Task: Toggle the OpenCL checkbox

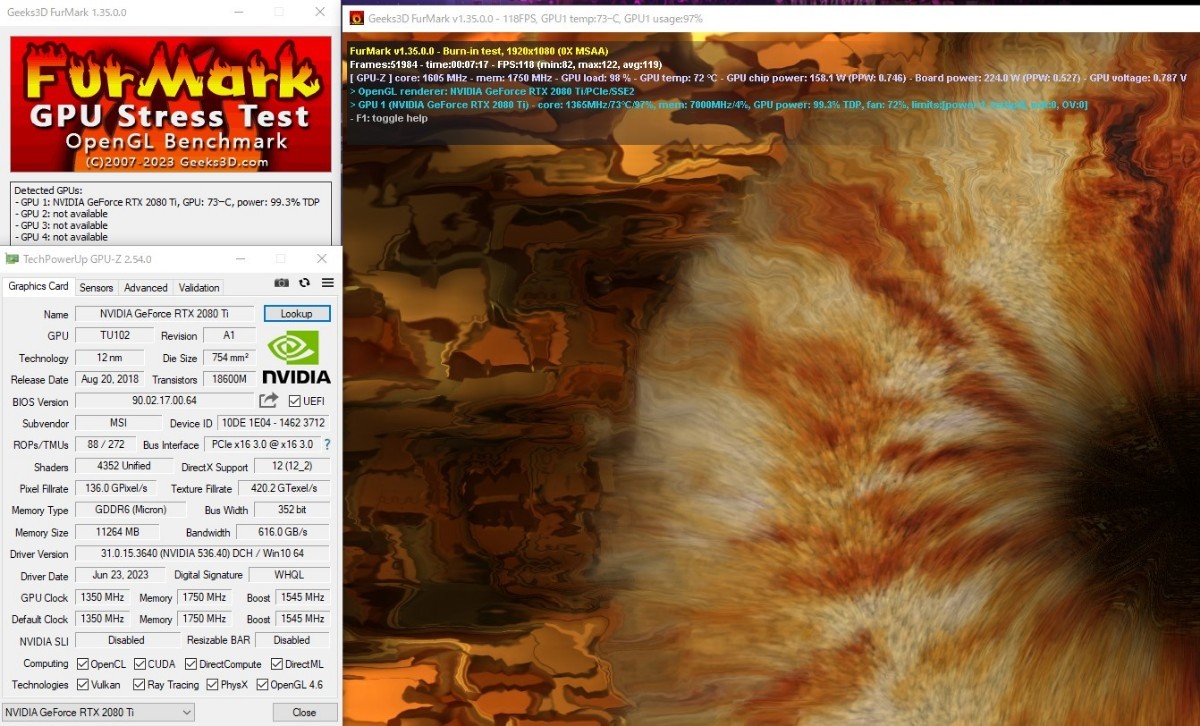Action: click(x=83, y=664)
